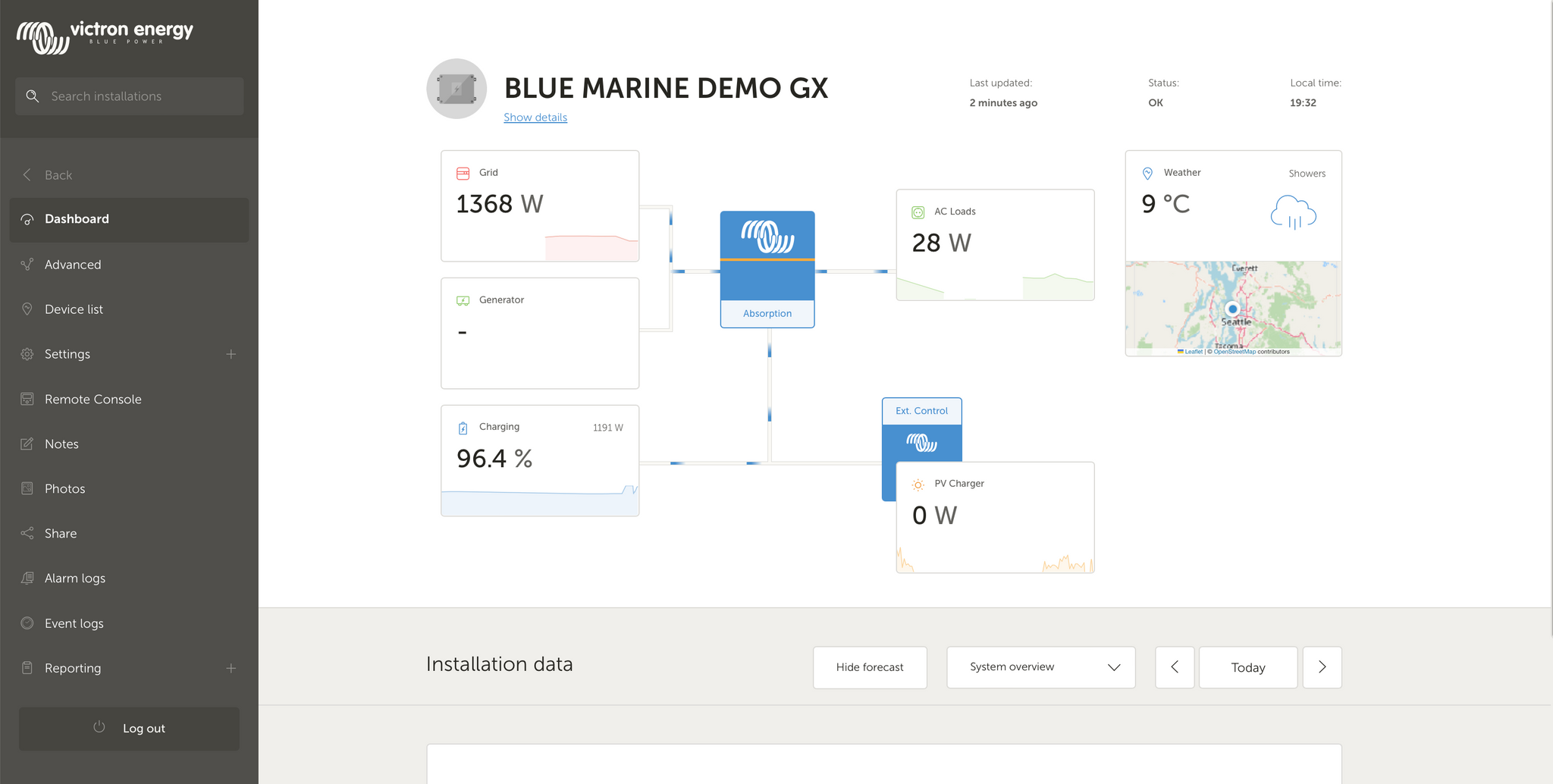Click the Absorption status badge on the inverter
This screenshot has height=784, width=1553.
[x=767, y=313]
